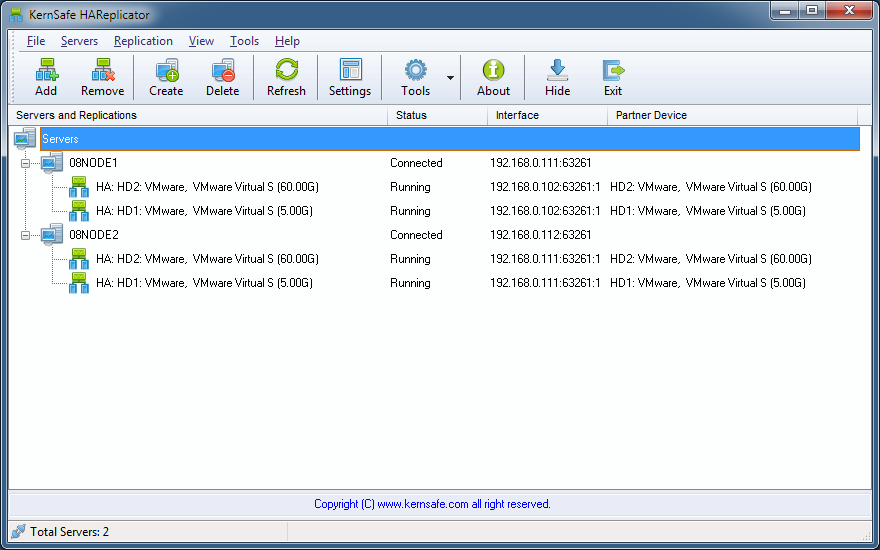Open the View menu
This screenshot has width=880, height=550.
coord(201,41)
